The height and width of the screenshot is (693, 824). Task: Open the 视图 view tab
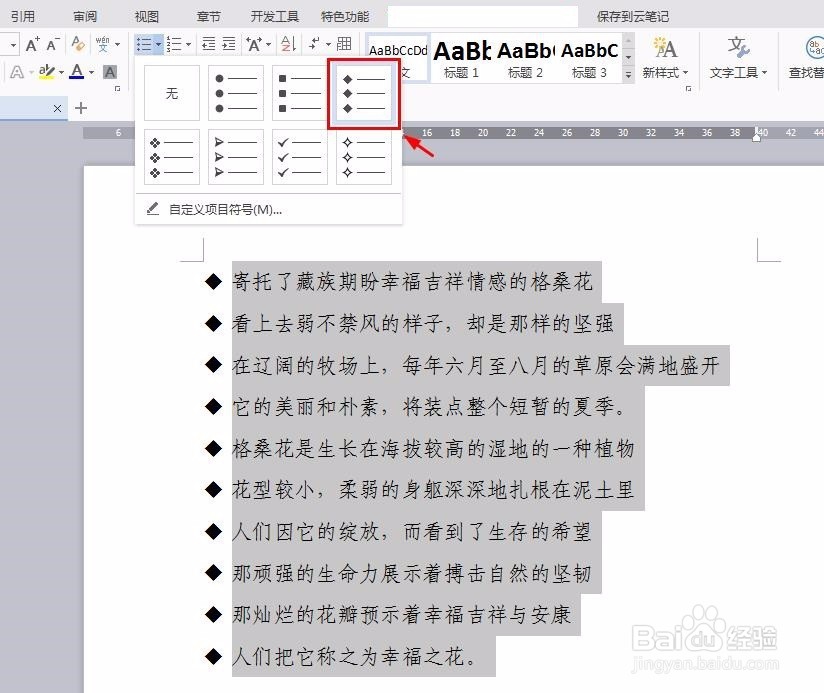click(145, 15)
